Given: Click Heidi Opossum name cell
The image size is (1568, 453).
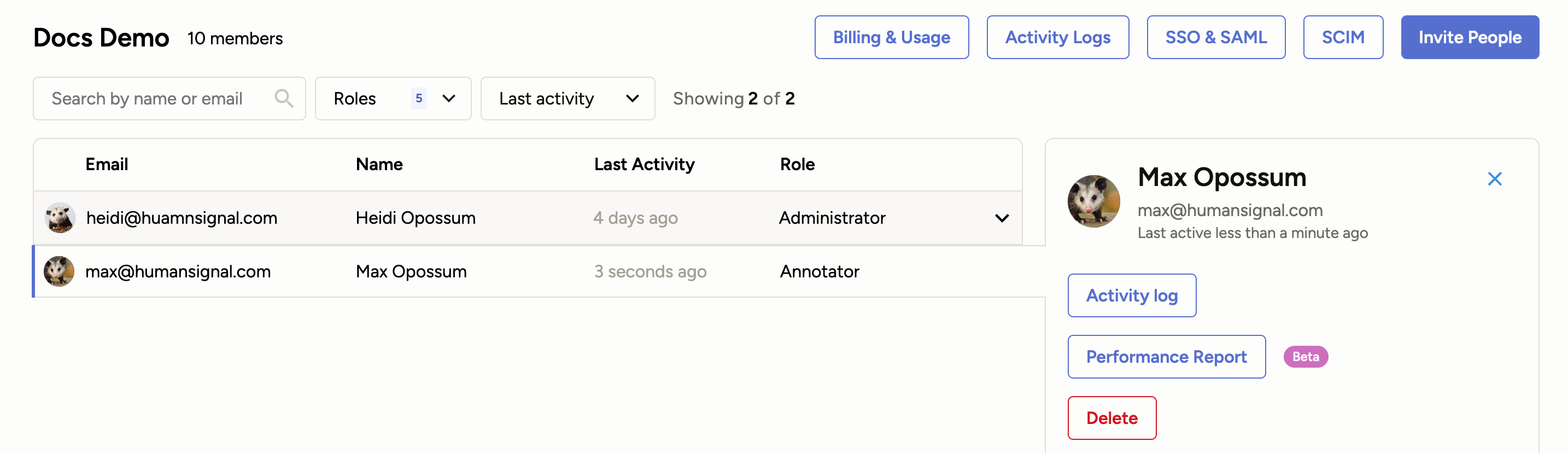Looking at the screenshot, I should point(415,218).
